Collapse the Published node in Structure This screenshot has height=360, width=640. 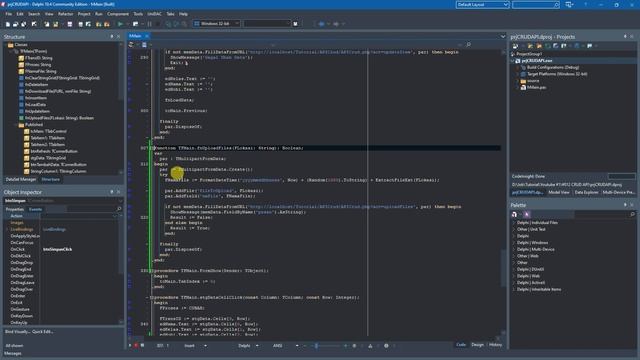pos(16,125)
